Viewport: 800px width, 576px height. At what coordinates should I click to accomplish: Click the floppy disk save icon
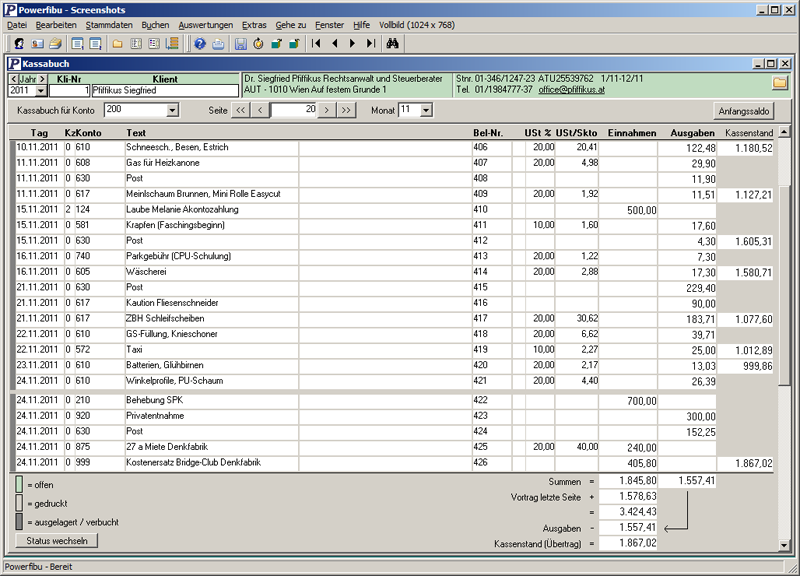pos(240,44)
